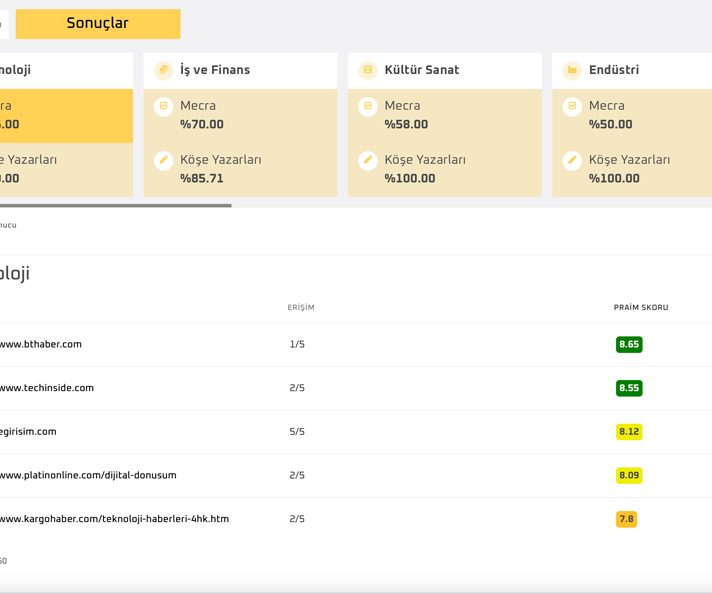
Task: Click the Endüstri category icon
Action: pyautogui.click(x=572, y=70)
